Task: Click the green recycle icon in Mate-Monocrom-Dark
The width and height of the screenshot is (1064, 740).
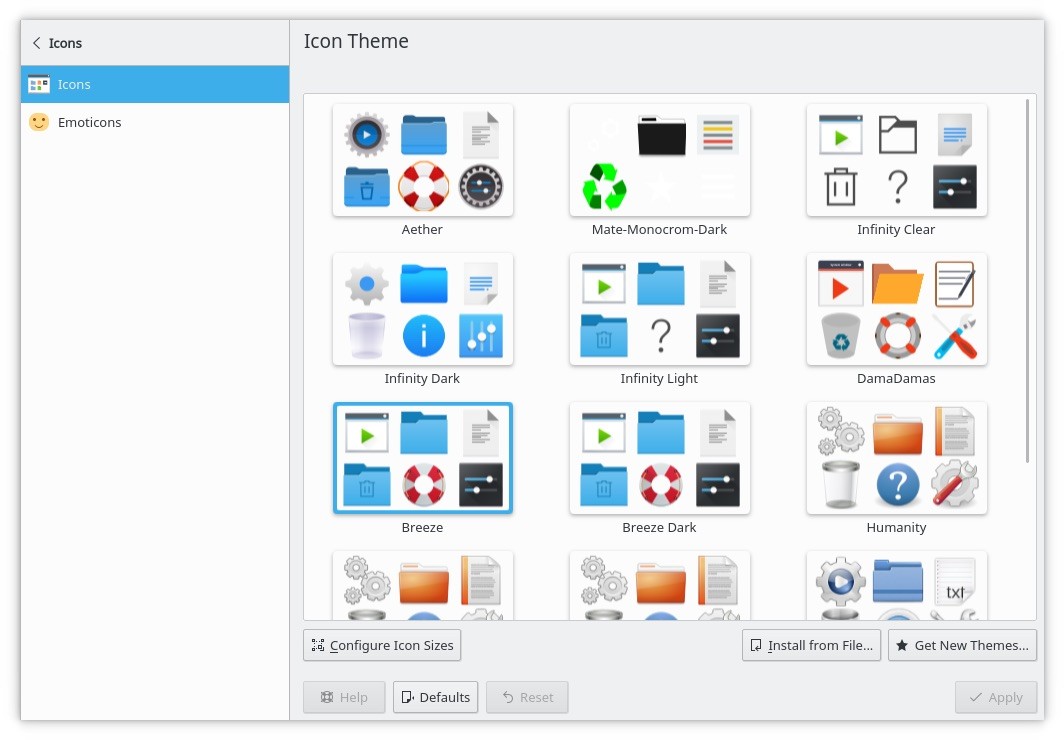Action: [604, 186]
